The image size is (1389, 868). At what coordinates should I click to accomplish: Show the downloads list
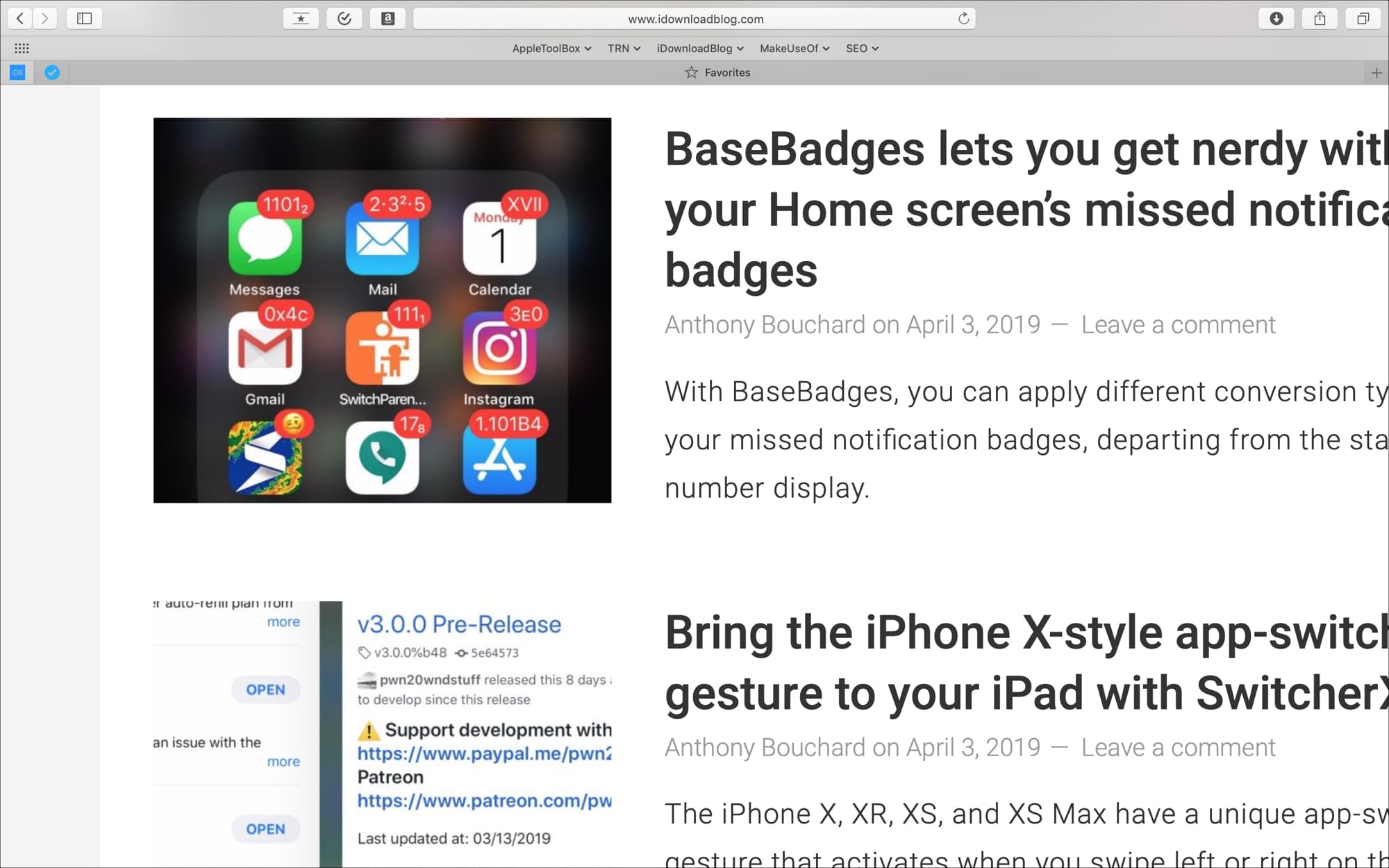[x=1276, y=19]
